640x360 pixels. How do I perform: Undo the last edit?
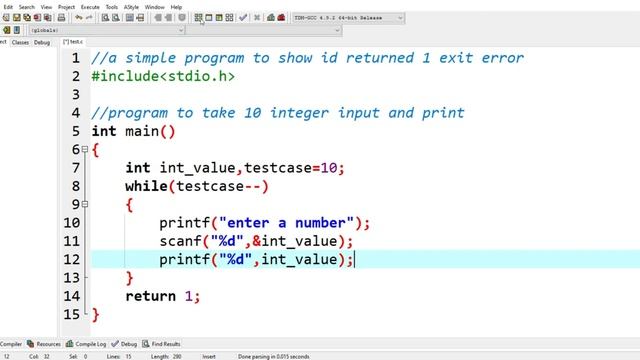pos(78,18)
